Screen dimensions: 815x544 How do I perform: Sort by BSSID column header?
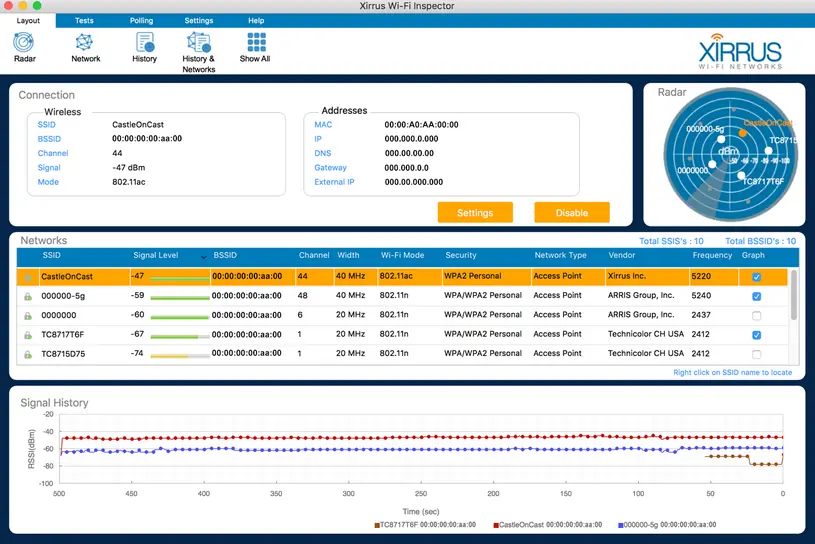[225, 255]
